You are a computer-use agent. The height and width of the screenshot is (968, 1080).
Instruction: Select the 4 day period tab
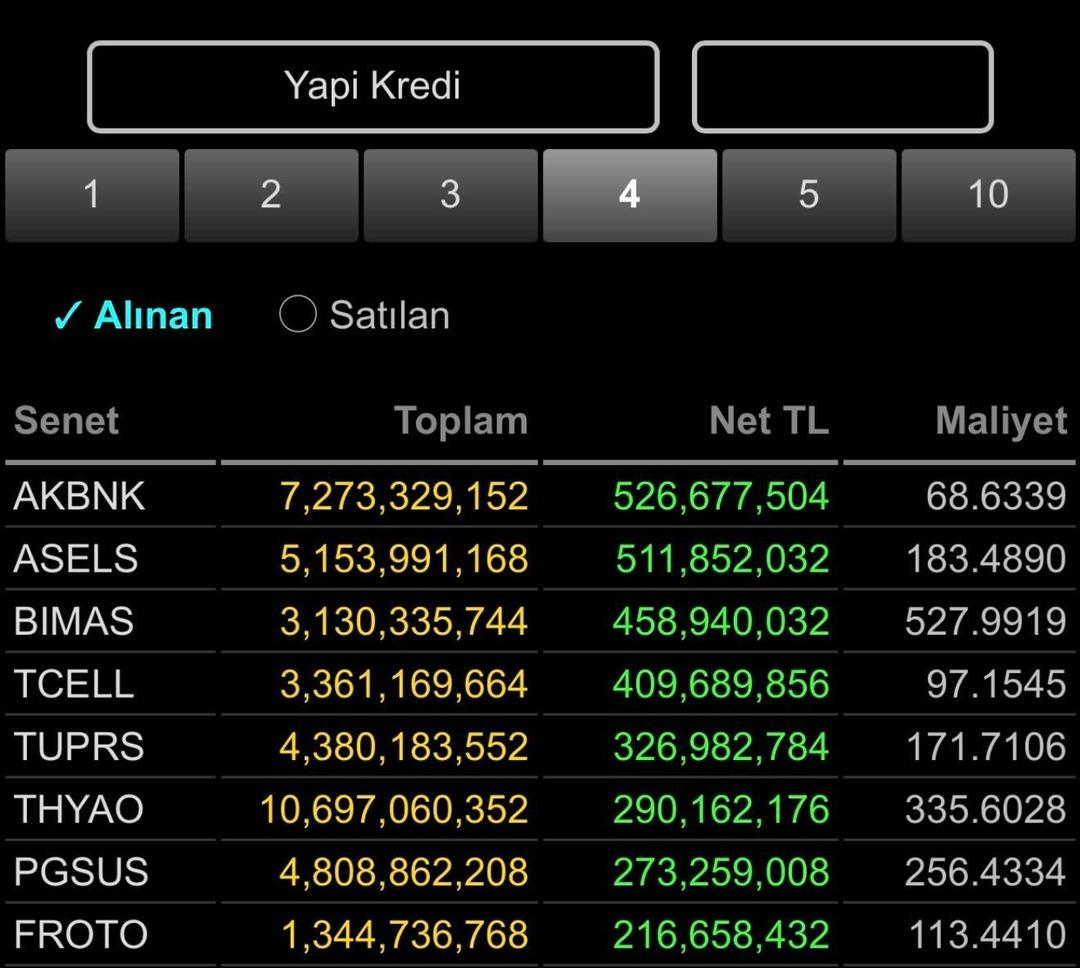630,195
